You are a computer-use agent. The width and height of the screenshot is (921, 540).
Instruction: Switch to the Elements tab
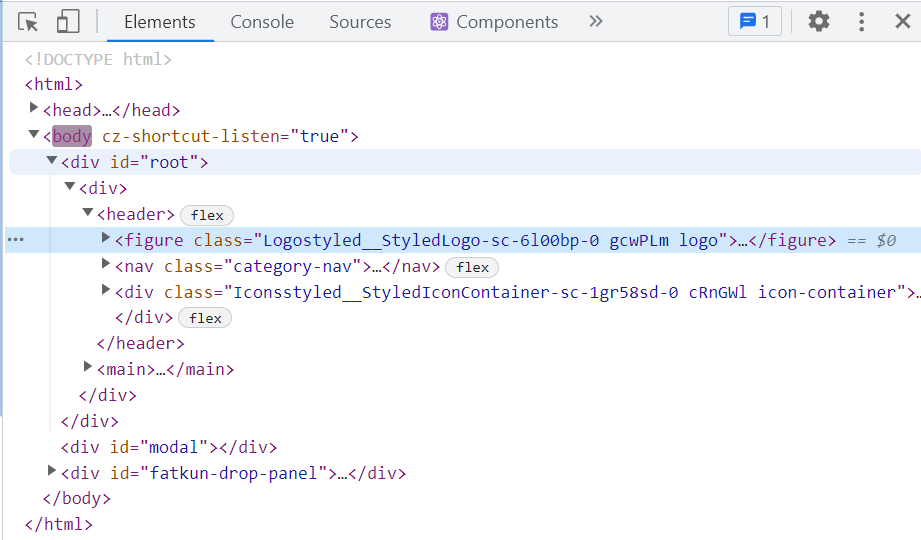(x=160, y=22)
